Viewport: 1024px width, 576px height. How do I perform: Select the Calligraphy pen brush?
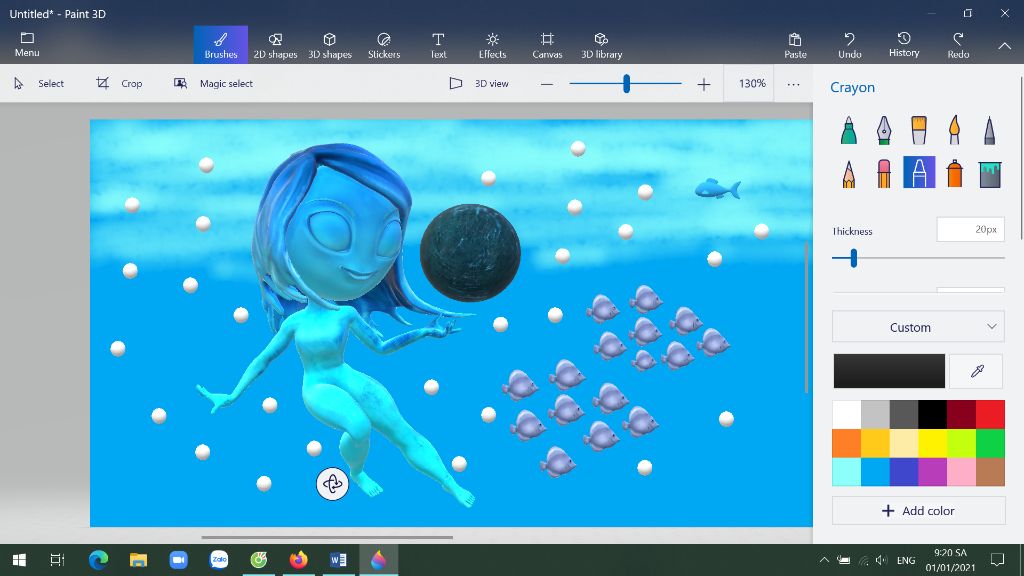[884, 130]
